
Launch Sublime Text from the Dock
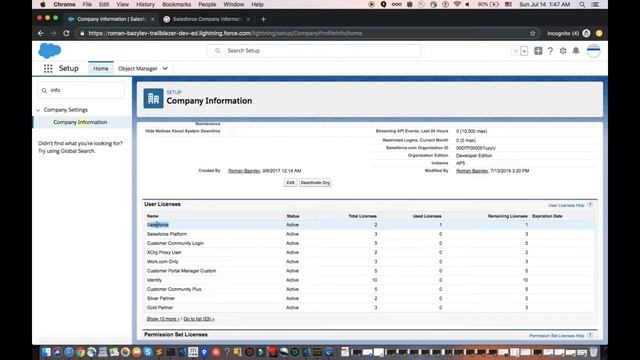[159, 351]
